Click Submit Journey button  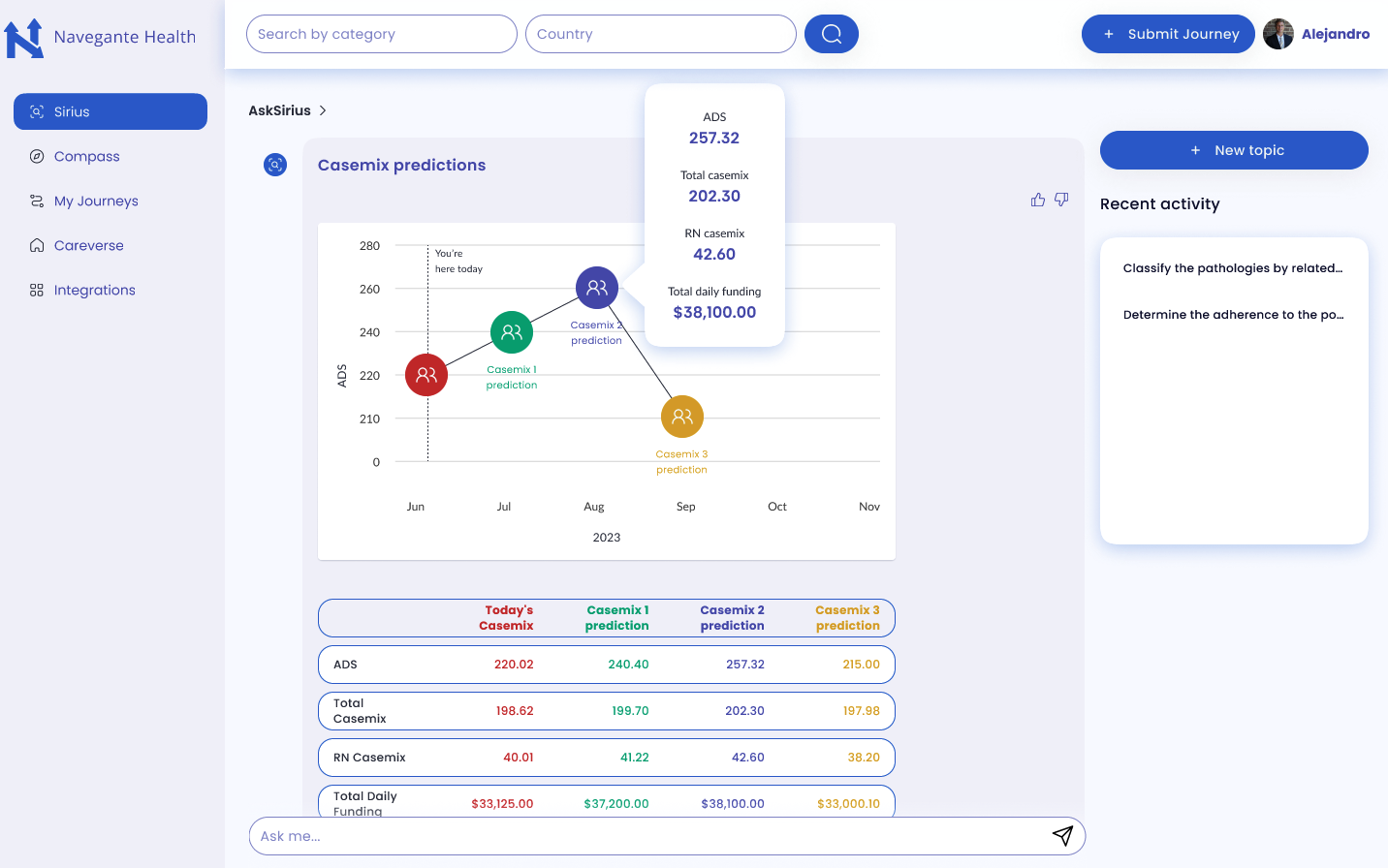pyautogui.click(x=1168, y=34)
